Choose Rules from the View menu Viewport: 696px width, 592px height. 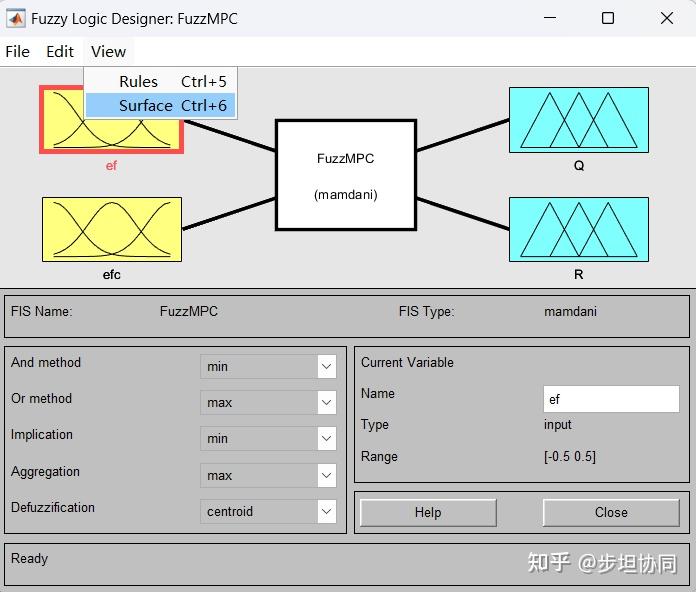click(x=160, y=82)
